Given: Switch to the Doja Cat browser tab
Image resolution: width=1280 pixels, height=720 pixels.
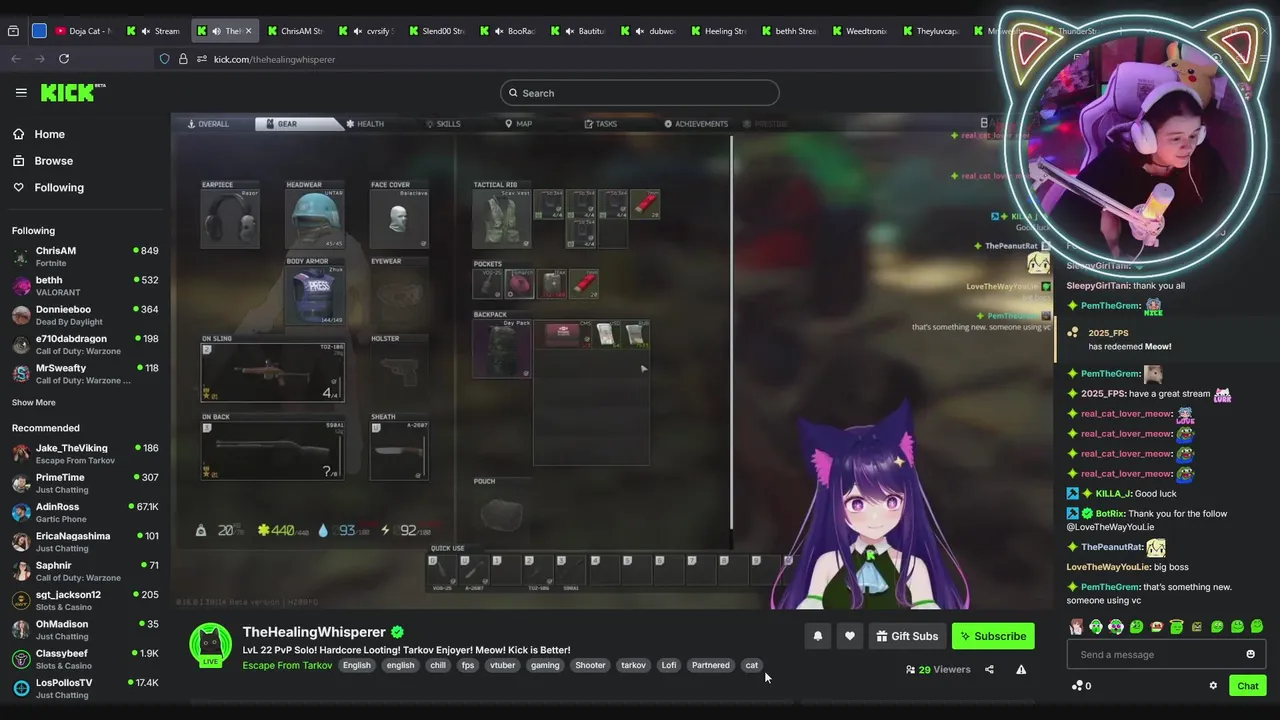Looking at the screenshot, I should tap(83, 31).
